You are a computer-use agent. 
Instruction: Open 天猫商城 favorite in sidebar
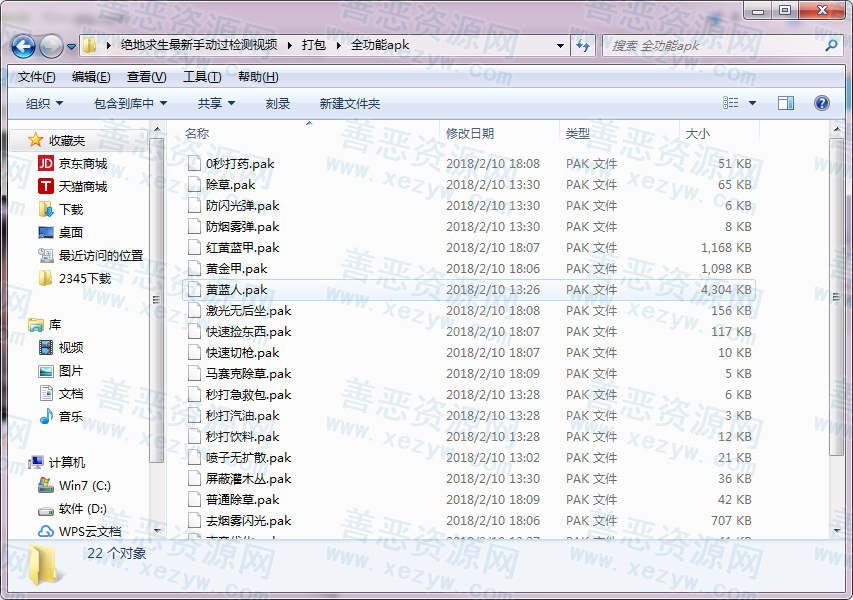point(82,187)
